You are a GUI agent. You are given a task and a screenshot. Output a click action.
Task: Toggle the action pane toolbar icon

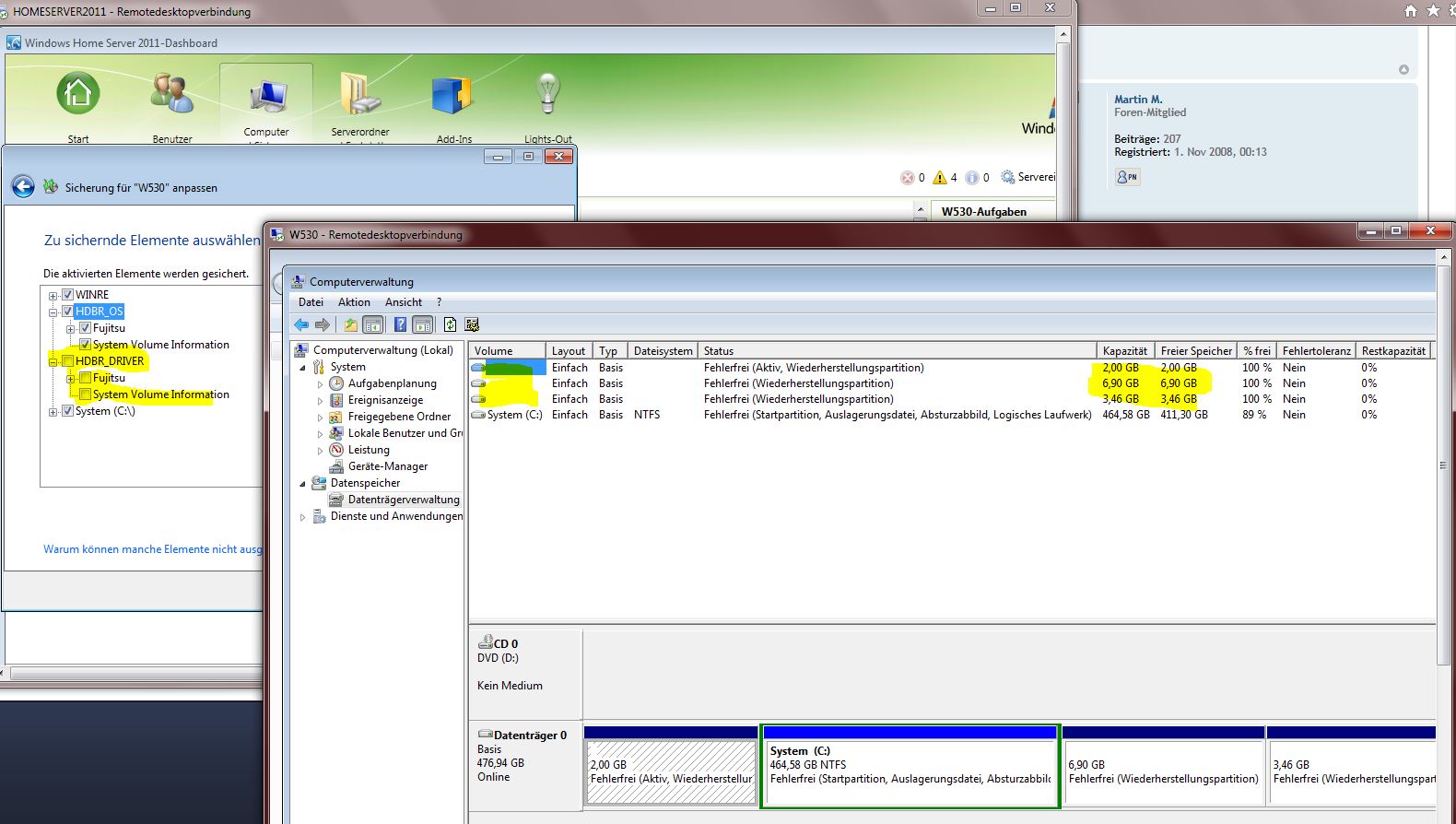pyautogui.click(x=423, y=324)
